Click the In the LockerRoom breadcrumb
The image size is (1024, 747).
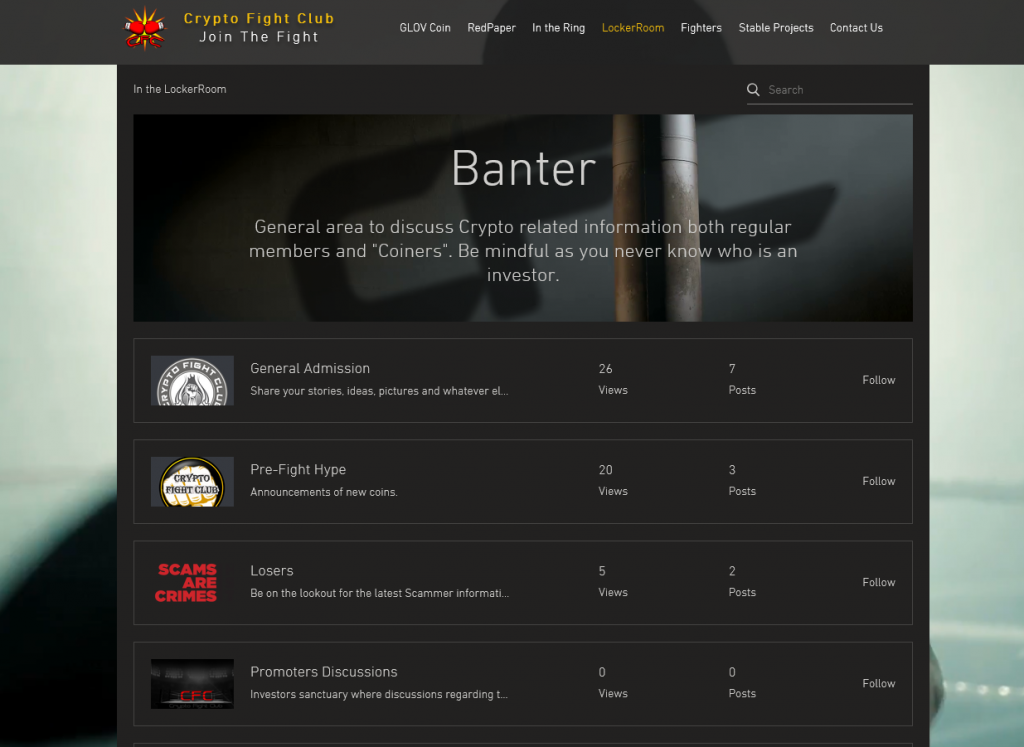pos(180,89)
